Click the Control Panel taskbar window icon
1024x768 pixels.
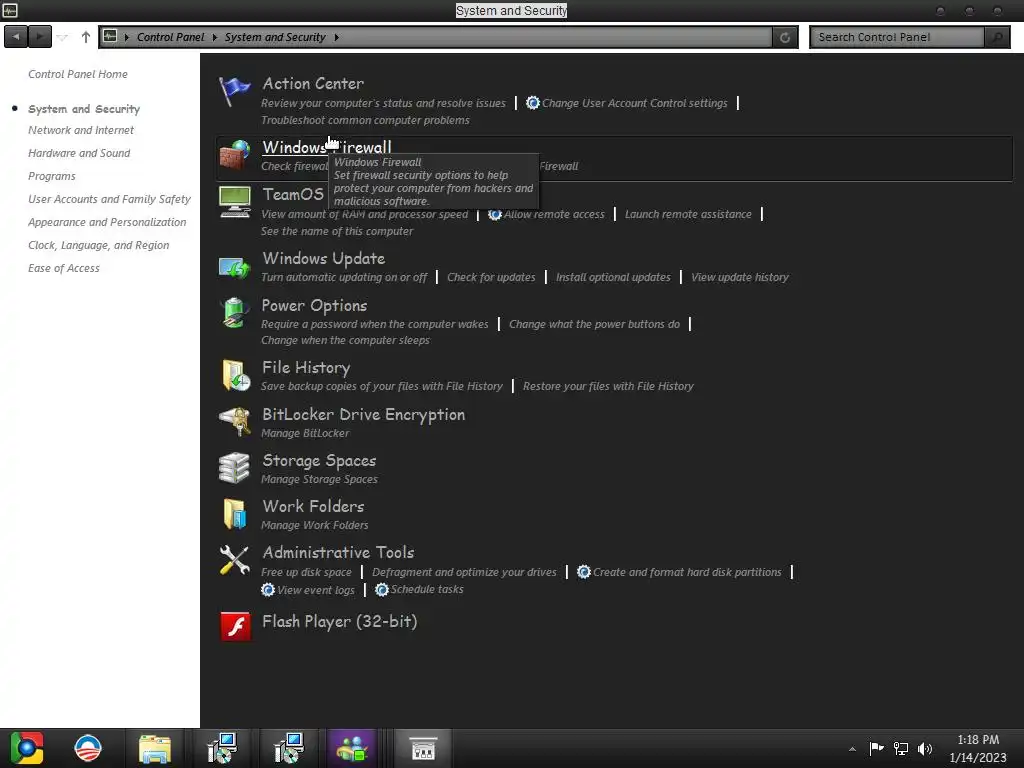coord(423,748)
